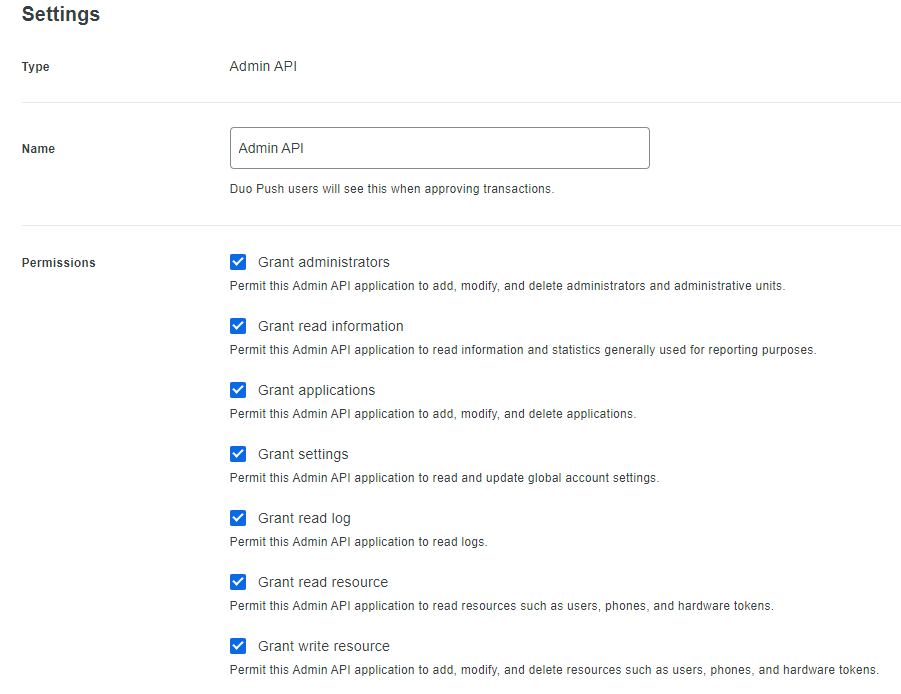Clear the Grant write resource checkbox
This screenshot has height=694, width=901.
[238, 646]
